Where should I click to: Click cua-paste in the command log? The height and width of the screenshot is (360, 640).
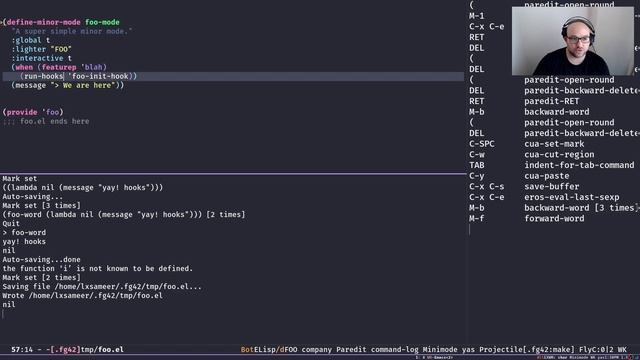[547, 176]
